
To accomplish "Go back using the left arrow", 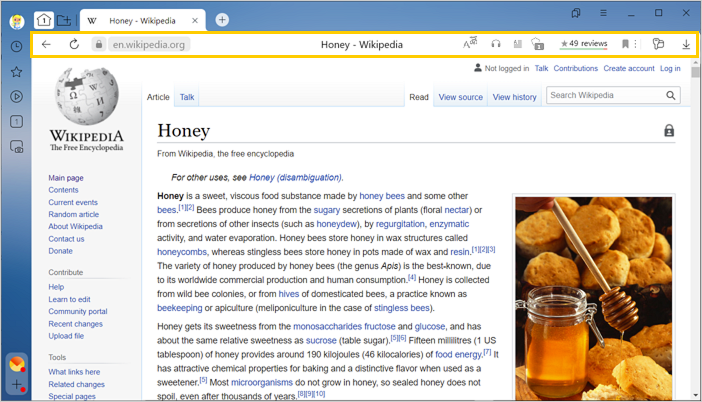I will [46, 44].
